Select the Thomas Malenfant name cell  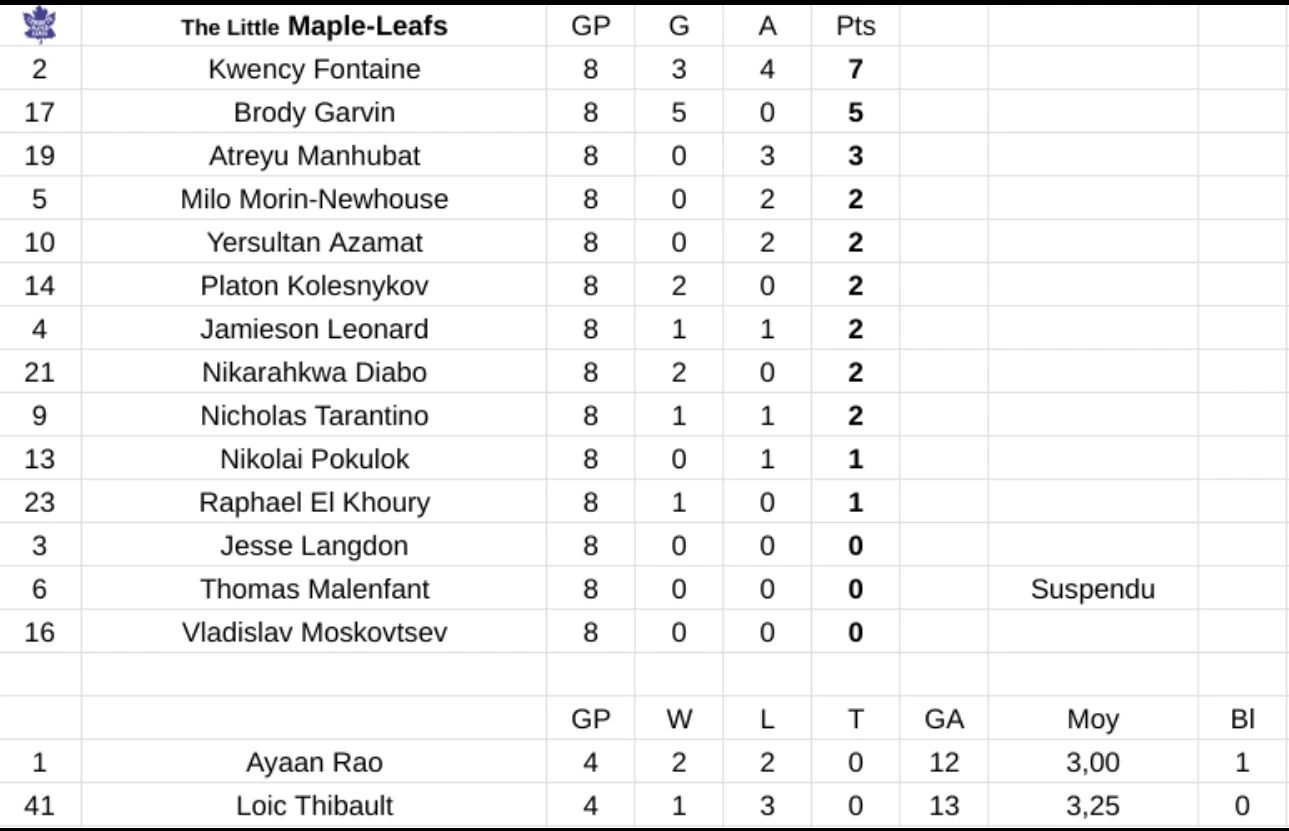(x=314, y=589)
